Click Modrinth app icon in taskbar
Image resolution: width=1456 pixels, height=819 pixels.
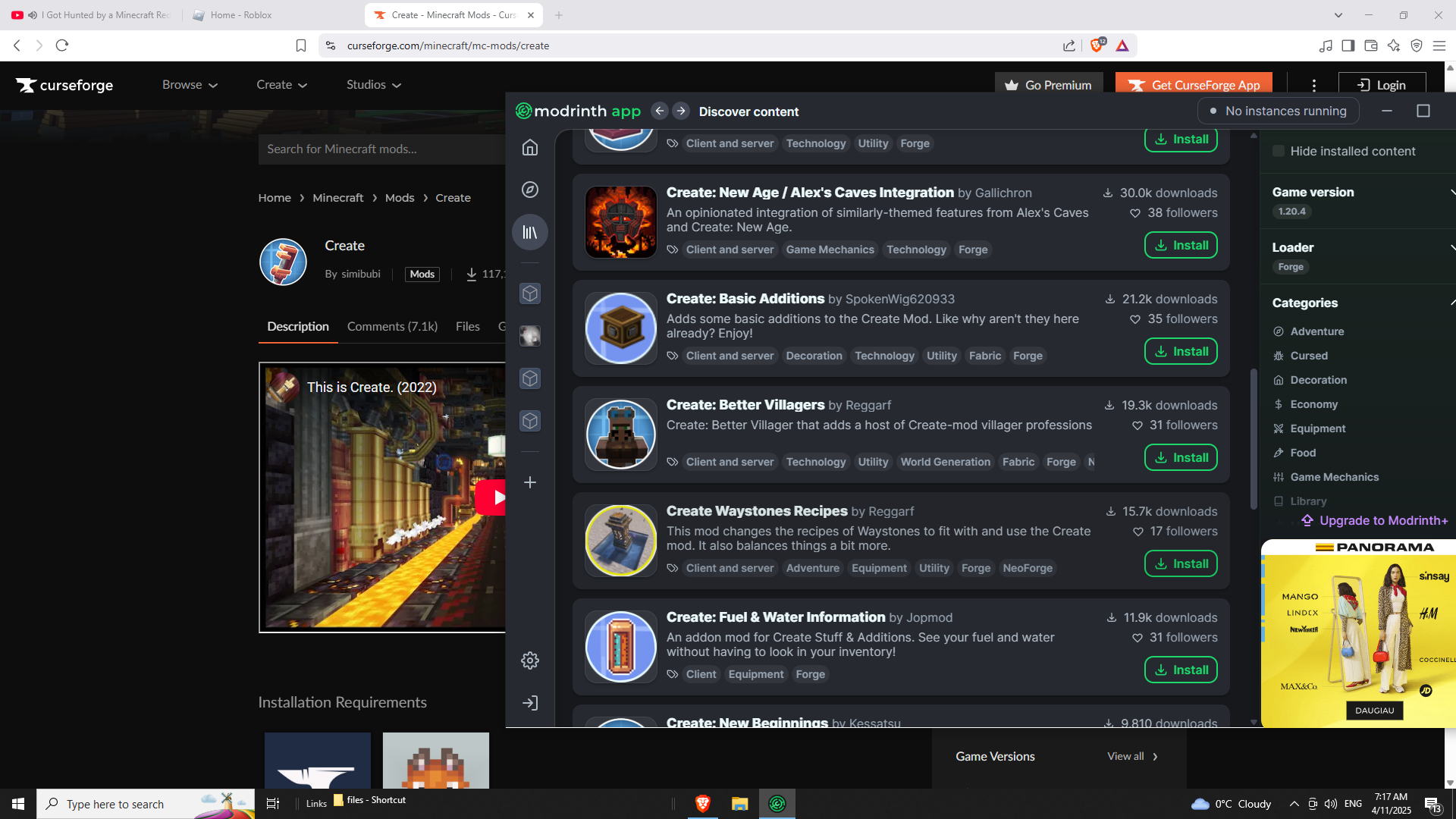point(777,804)
